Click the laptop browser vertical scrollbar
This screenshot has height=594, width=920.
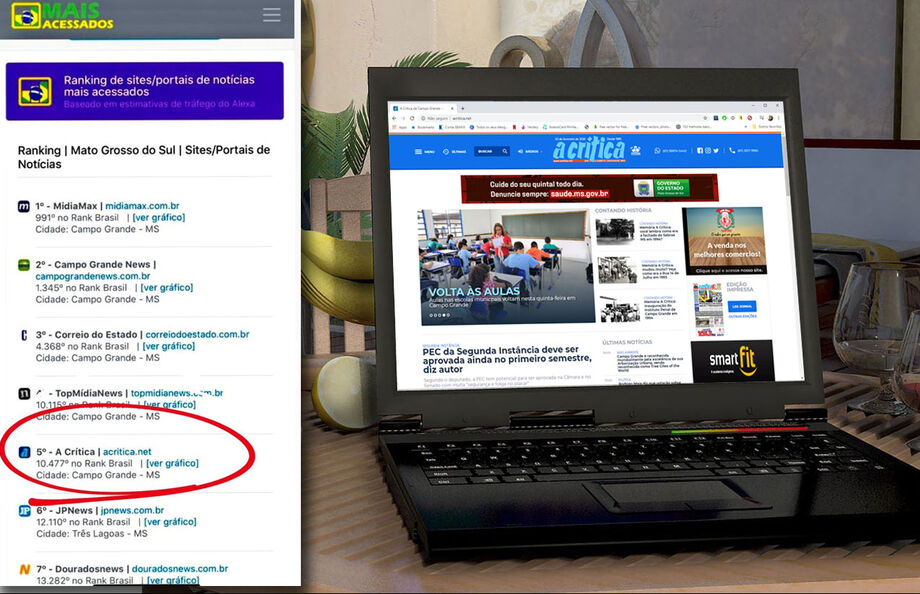click(x=785, y=166)
